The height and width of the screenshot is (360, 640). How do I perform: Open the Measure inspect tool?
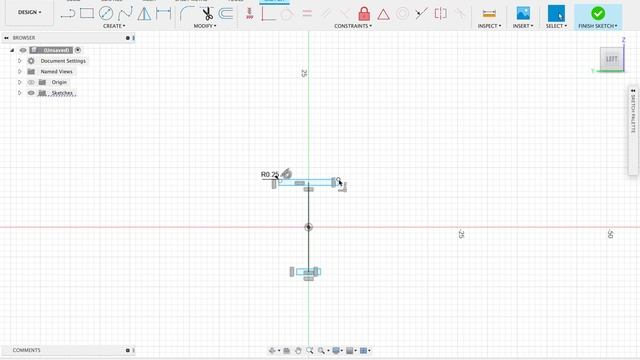point(489,13)
